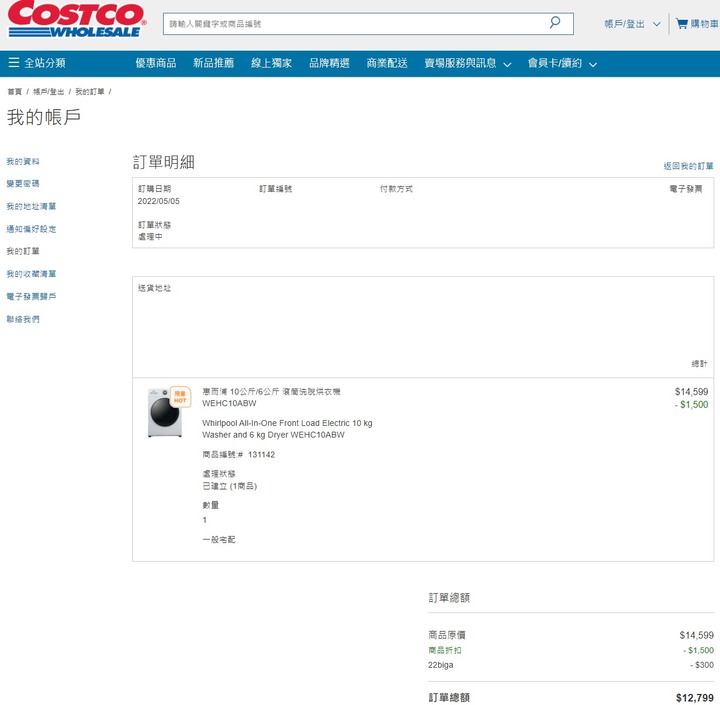
Task: Click processing status 已建立 (1商品)
Action: [230, 486]
